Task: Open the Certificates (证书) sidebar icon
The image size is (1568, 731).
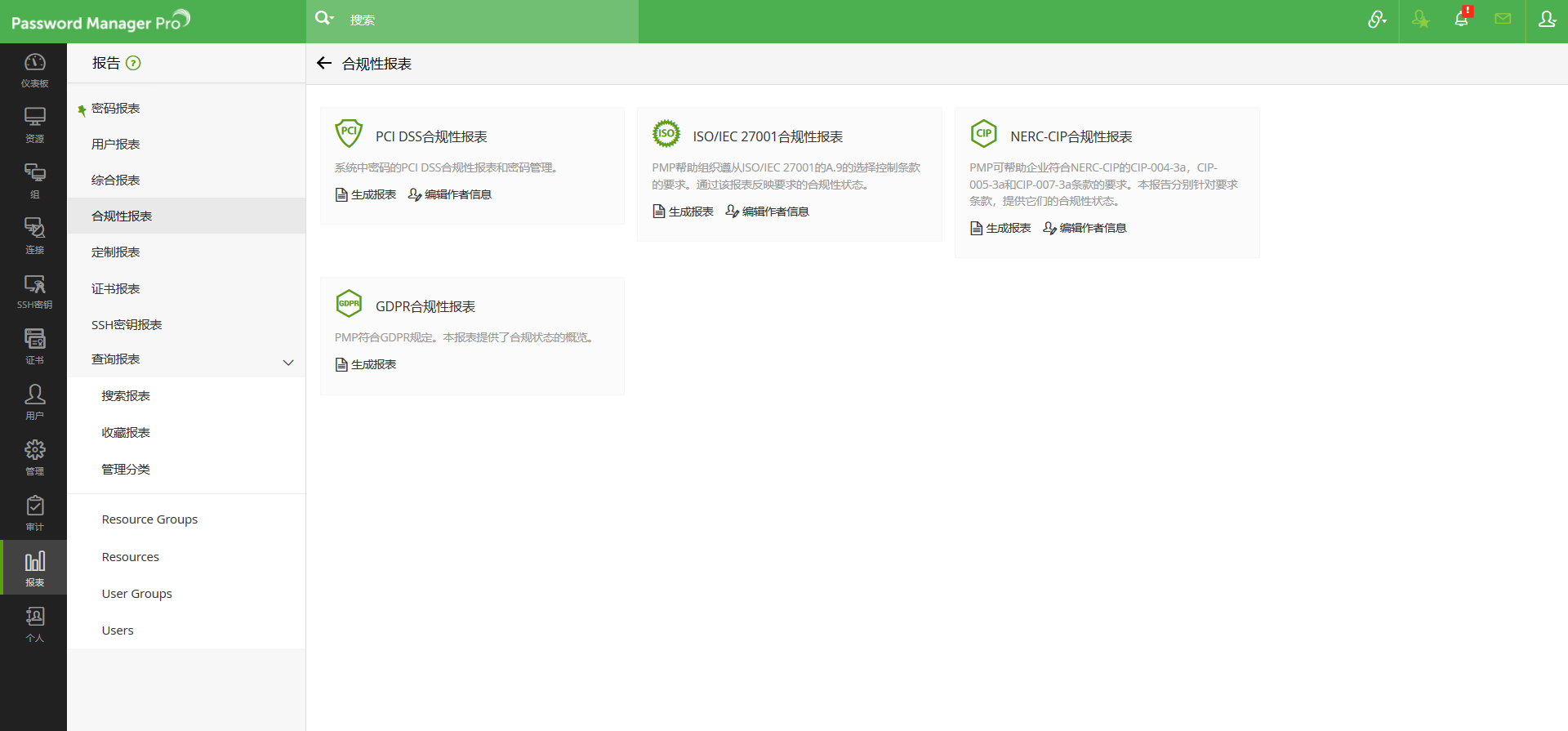Action: (34, 346)
